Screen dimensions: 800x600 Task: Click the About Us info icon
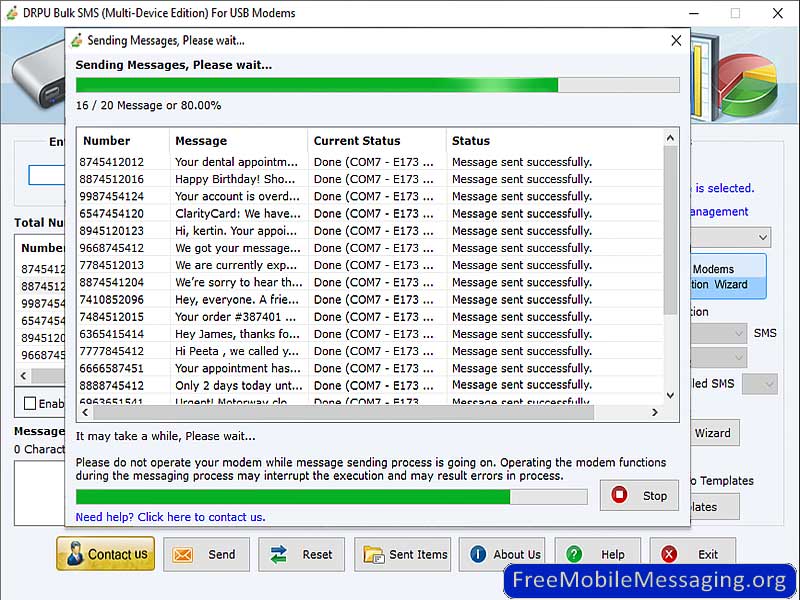478,555
